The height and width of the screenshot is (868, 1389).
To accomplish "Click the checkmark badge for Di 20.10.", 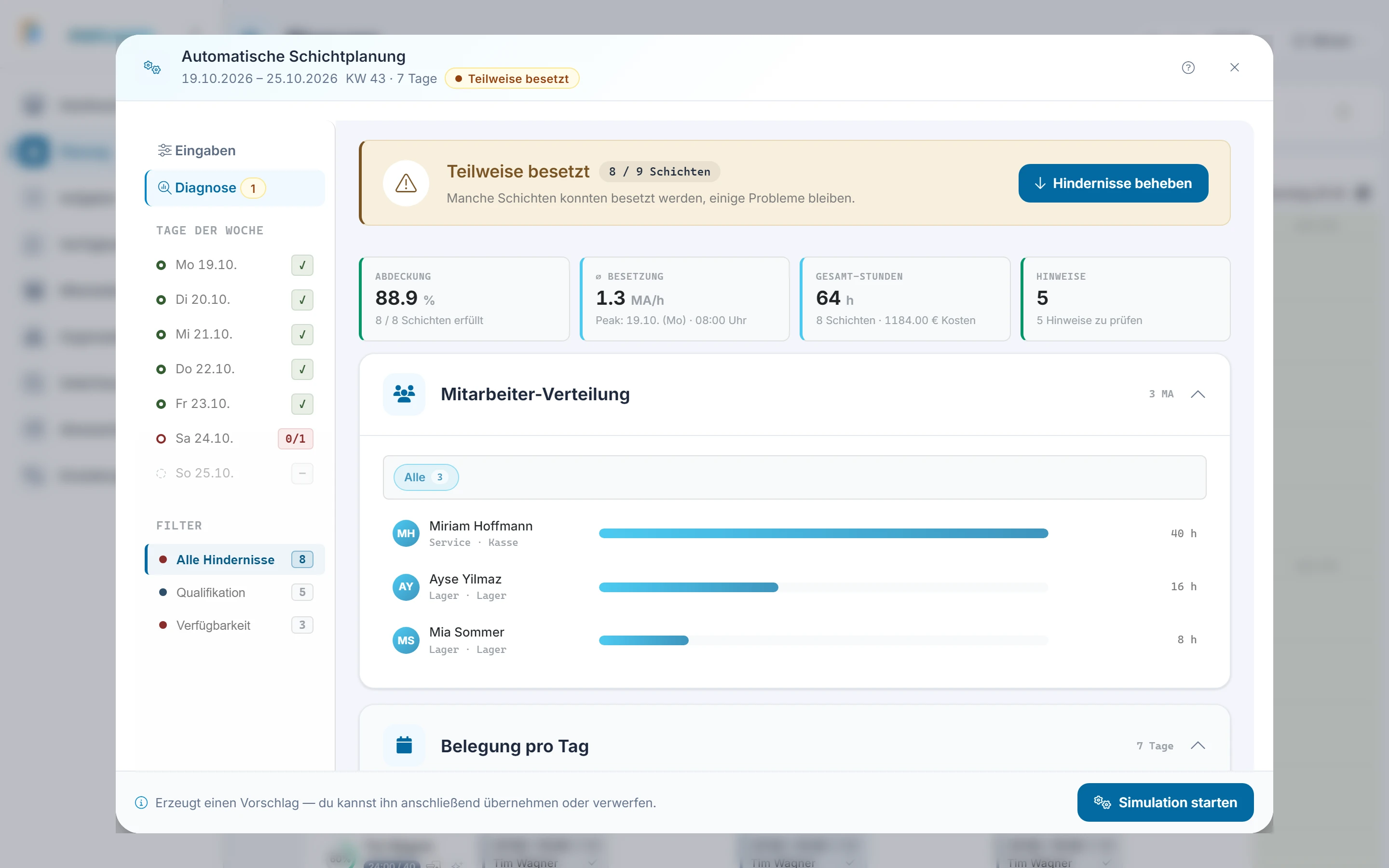I will point(302,299).
